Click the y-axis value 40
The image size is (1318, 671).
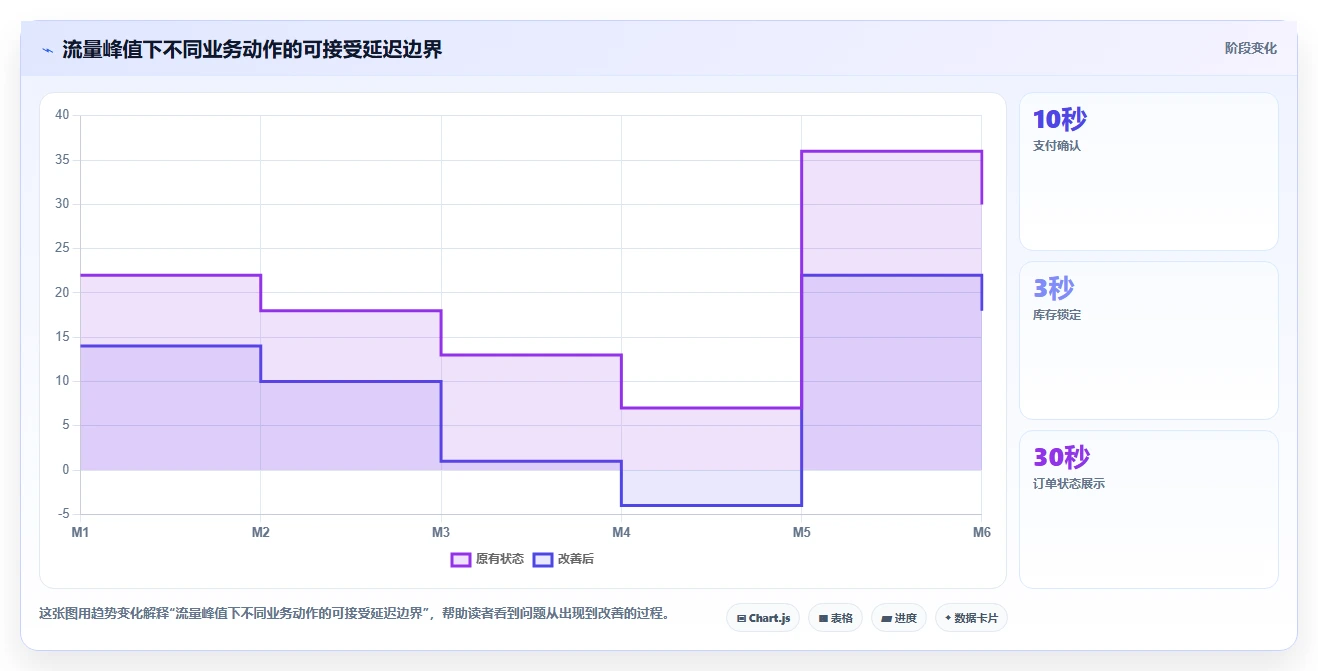(62, 115)
